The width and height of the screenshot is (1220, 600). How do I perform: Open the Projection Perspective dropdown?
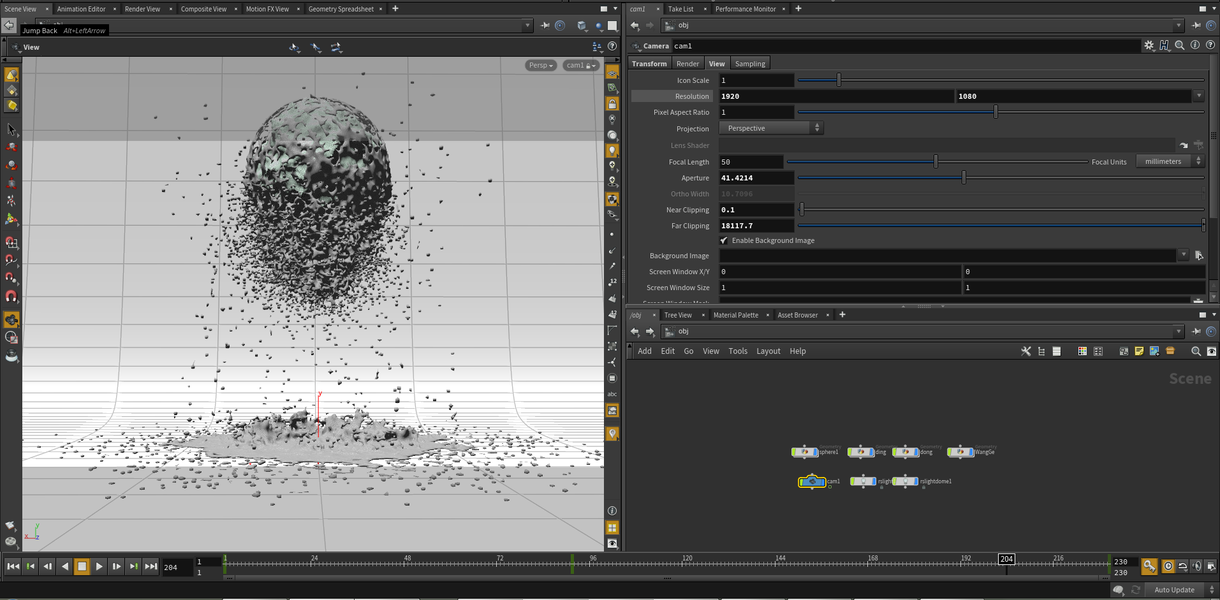770,129
